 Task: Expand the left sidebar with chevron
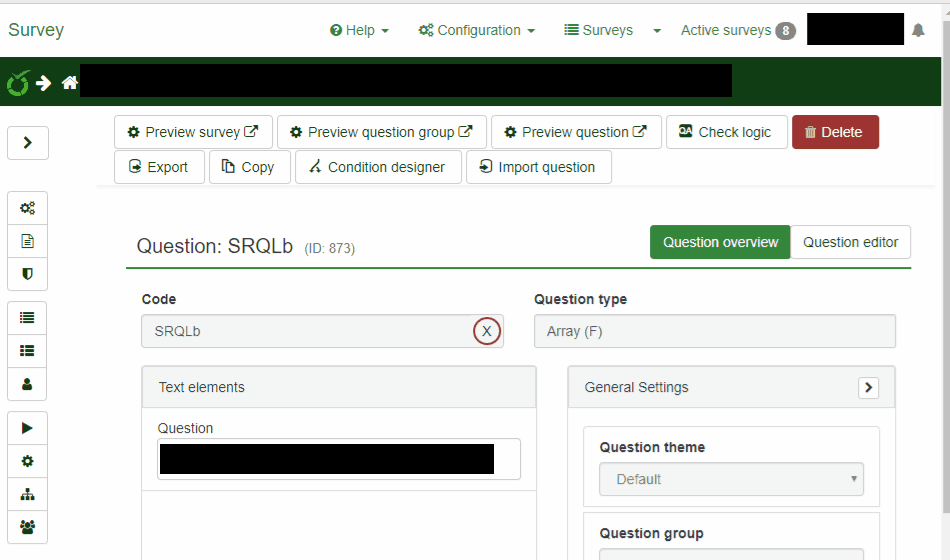(x=28, y=143)
